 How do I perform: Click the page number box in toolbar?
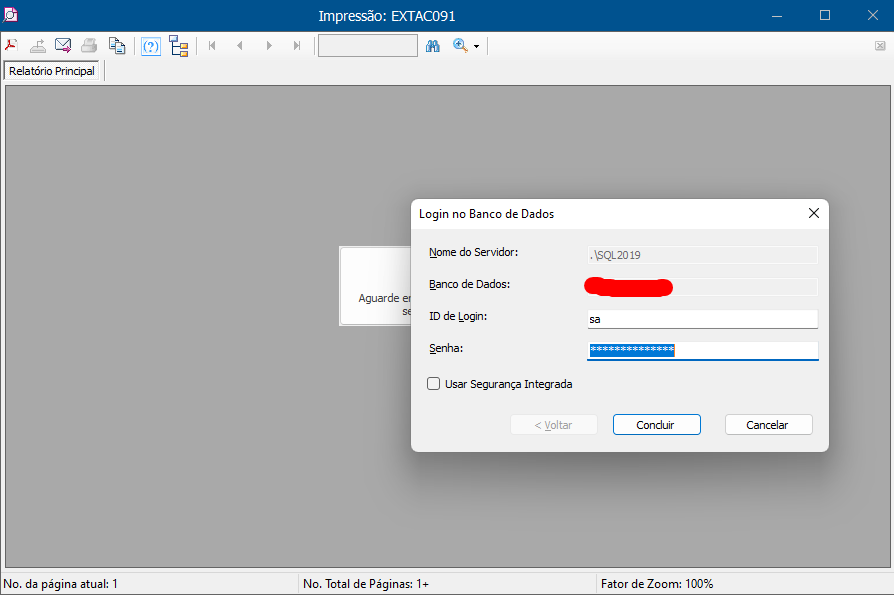[x=367, y=46]
